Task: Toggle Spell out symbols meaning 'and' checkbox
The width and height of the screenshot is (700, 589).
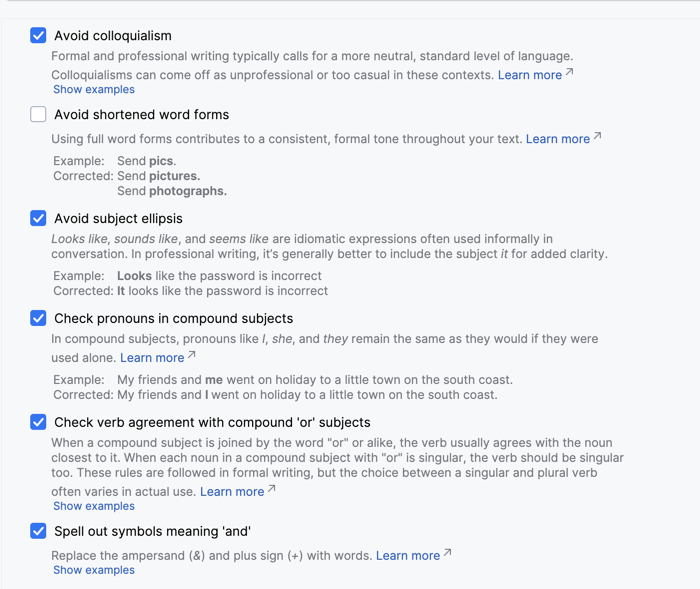Action: (38, 531)
